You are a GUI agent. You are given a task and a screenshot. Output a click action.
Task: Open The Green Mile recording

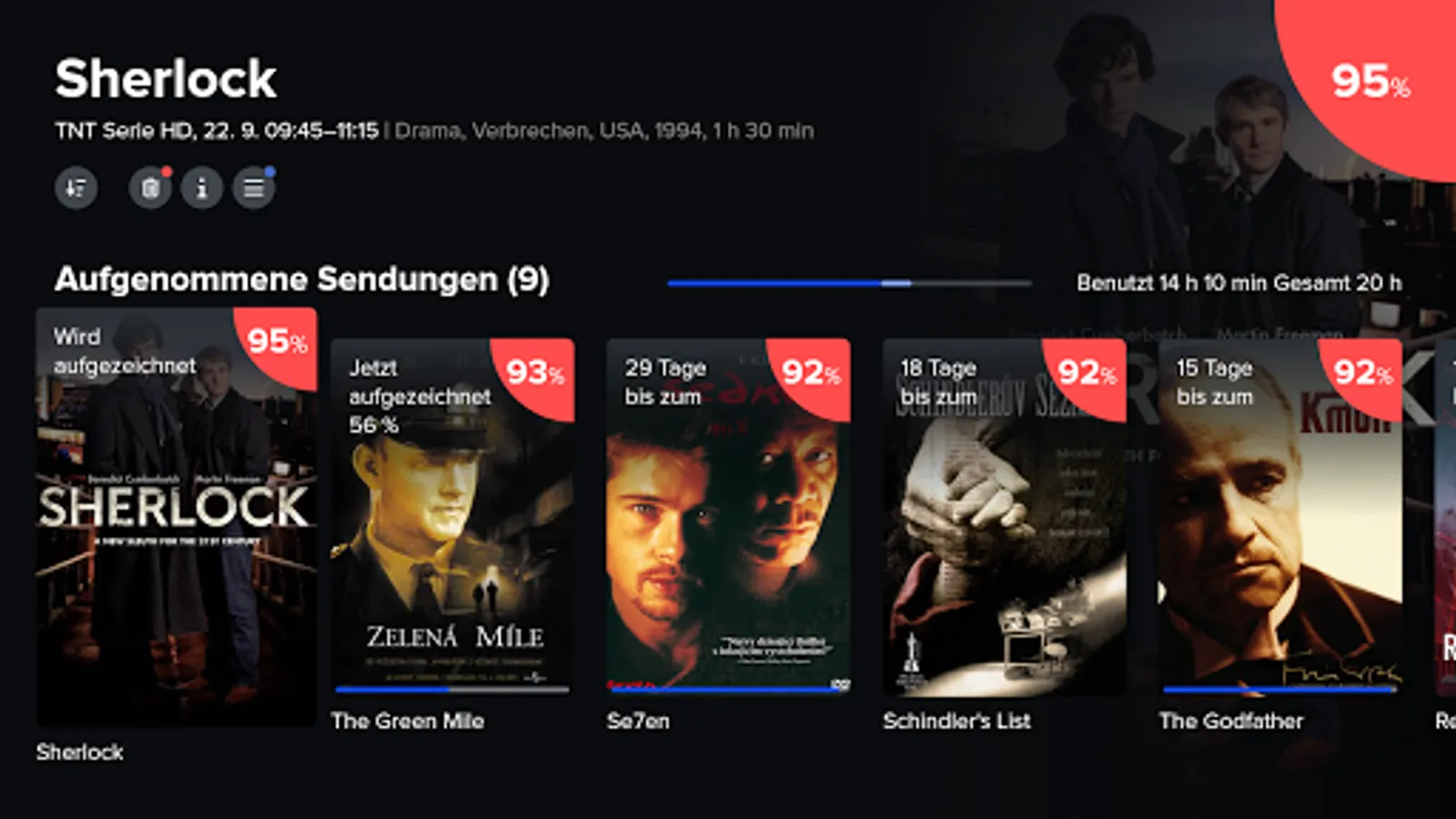(x=452, y=517)
